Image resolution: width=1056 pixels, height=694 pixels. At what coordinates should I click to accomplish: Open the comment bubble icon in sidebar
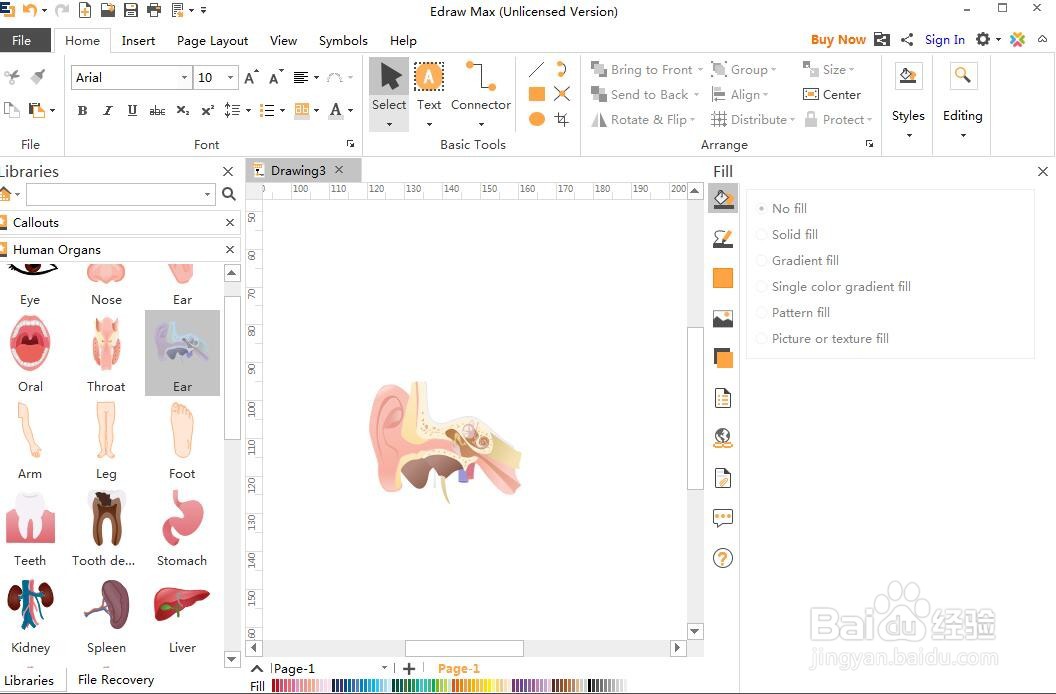(x=723, y=518)
